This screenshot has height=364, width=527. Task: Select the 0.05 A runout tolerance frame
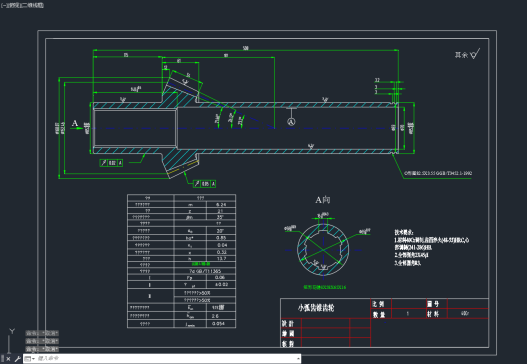[x=204, y=184]
